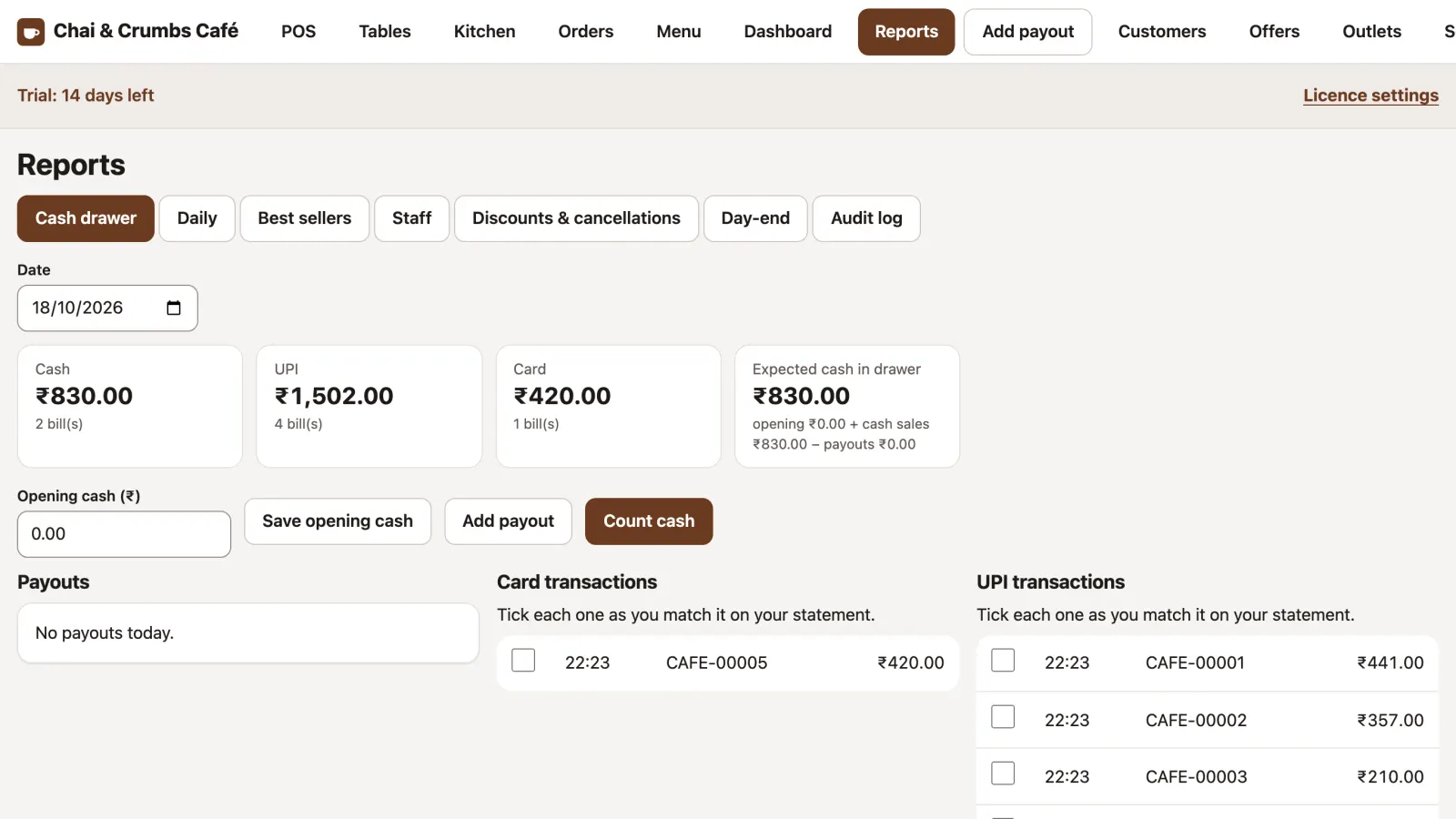Image resolution: width=1456 pixels, height=819 pixels.
Task: Switch to the Day-end tab
Action: [755, 218]
